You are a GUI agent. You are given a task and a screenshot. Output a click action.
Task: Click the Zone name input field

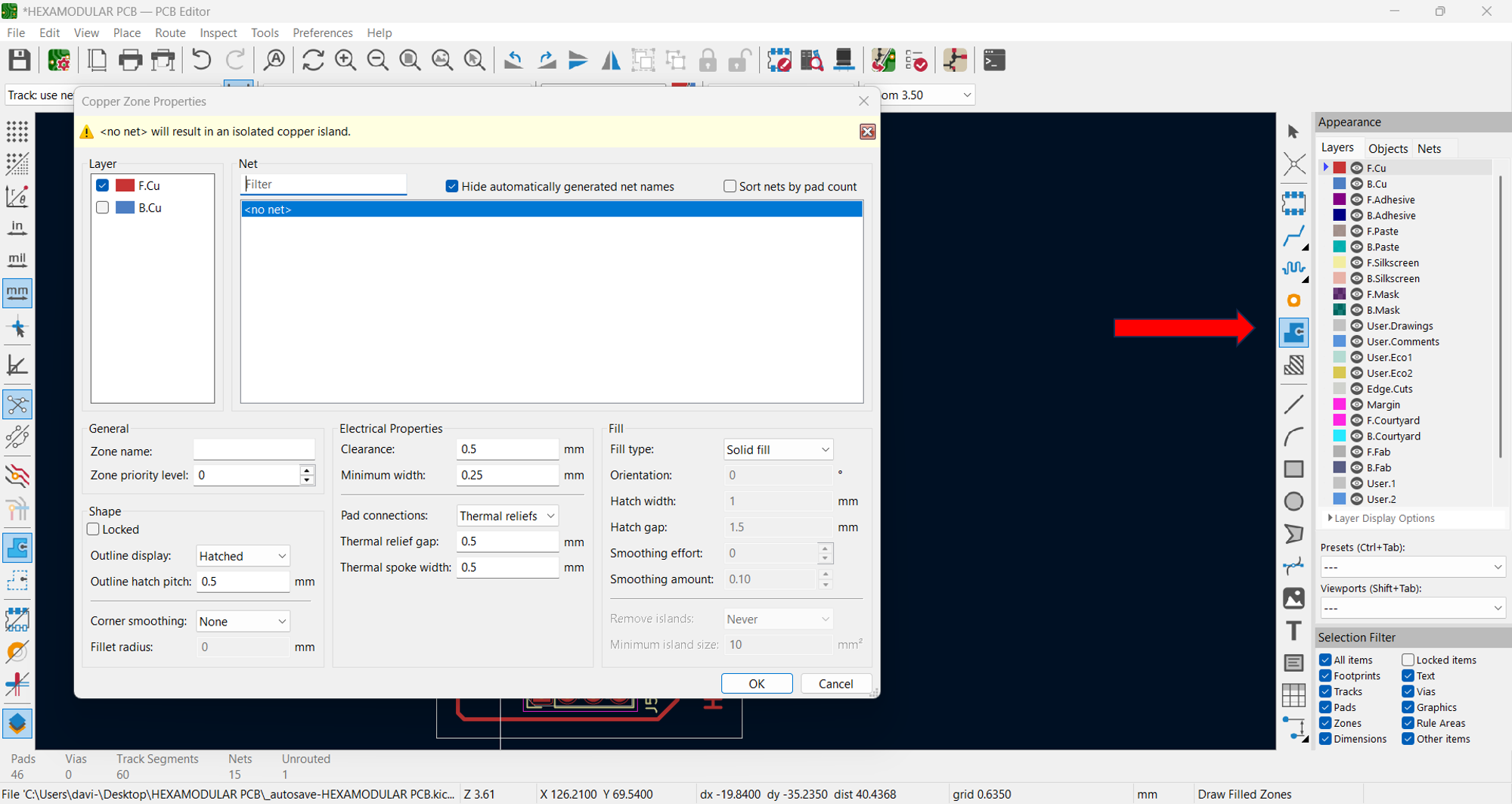pyautogui.click(x=254, y=449)
